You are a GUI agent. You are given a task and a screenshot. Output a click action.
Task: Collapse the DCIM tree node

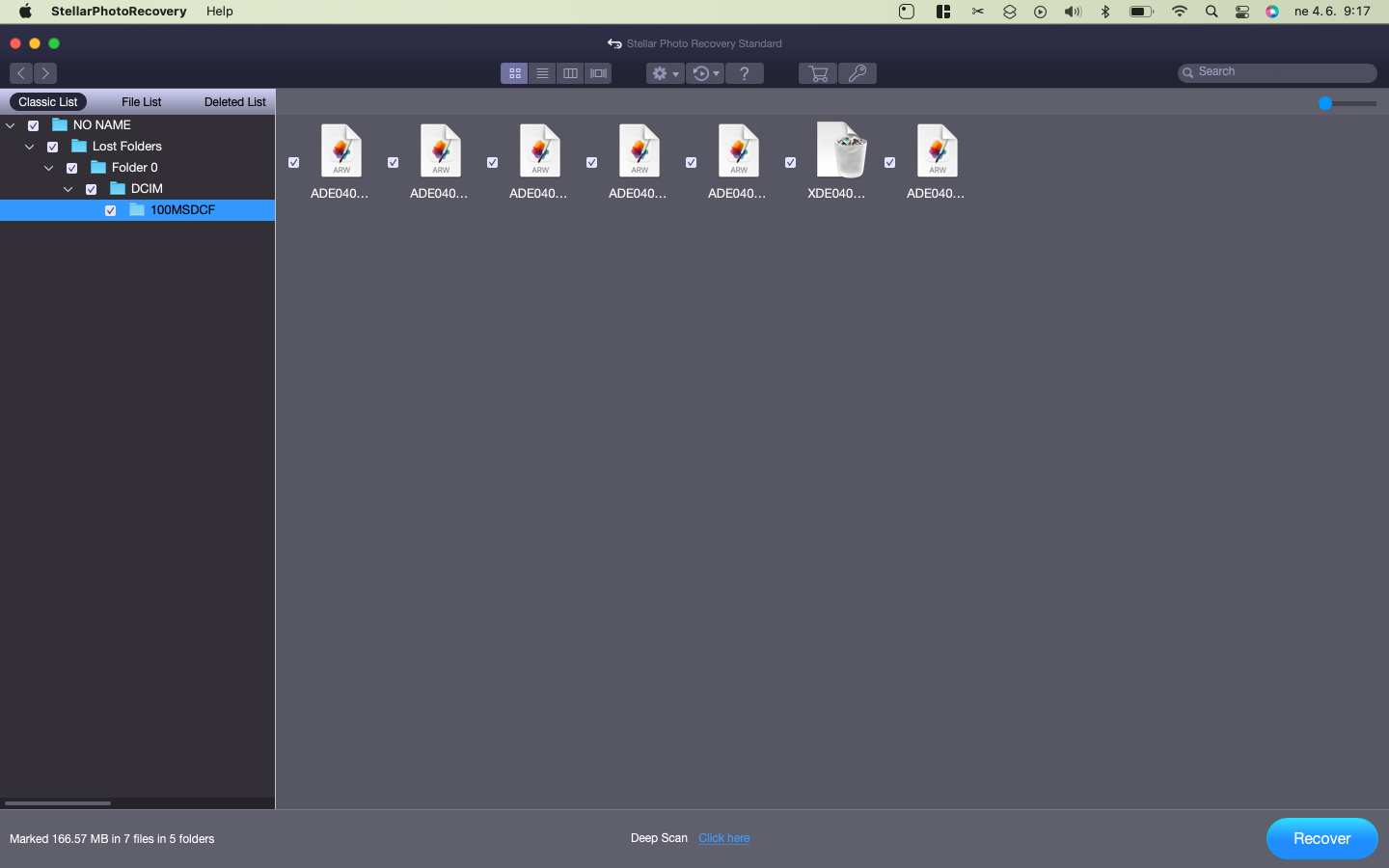click(68, 189)
